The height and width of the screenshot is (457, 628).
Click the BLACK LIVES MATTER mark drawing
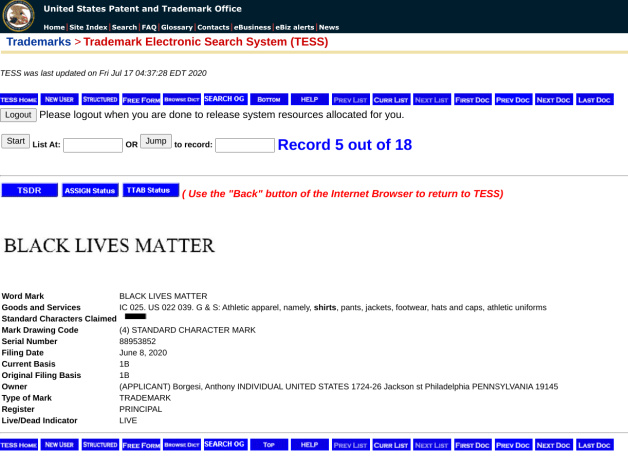109,246
